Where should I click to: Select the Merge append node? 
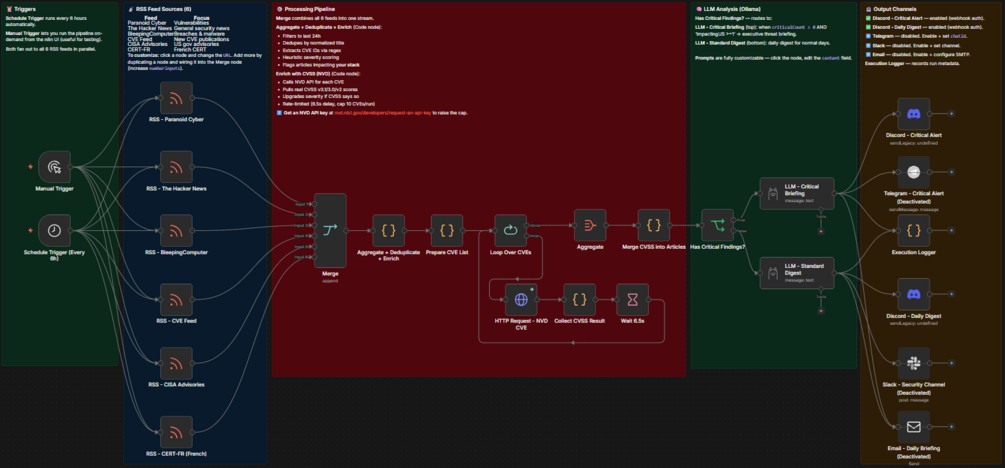(330, 230)
